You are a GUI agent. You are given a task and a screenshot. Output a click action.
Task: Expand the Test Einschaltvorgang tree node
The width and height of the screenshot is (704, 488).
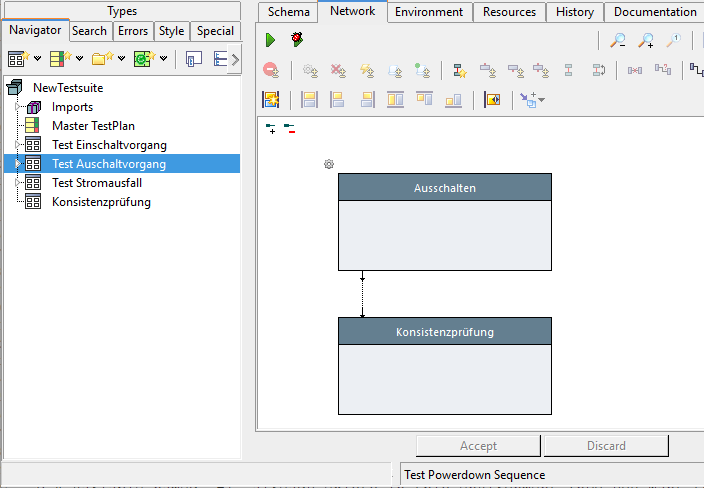click(18, 145)
